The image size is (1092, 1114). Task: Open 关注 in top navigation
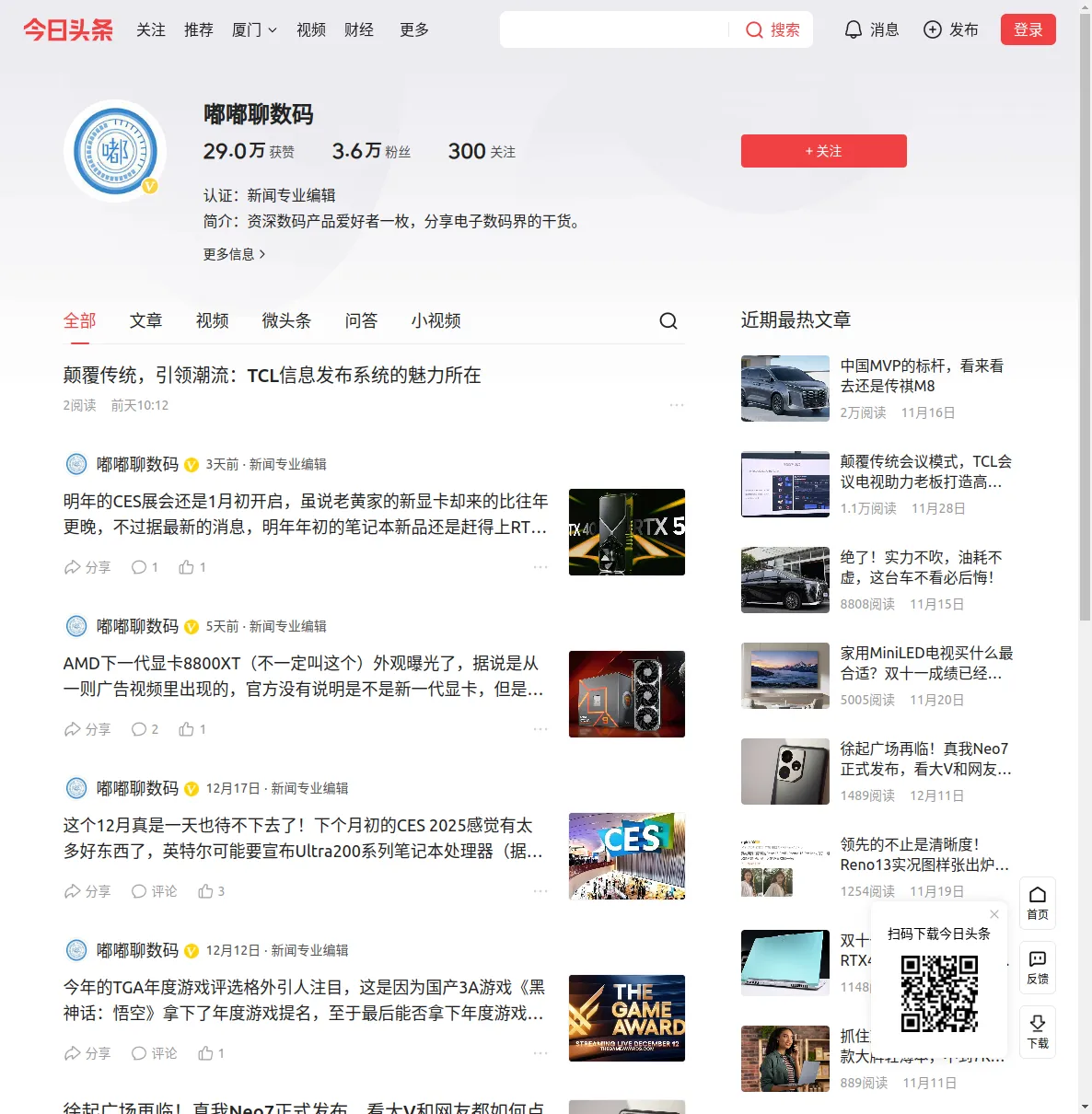[151, 29]
